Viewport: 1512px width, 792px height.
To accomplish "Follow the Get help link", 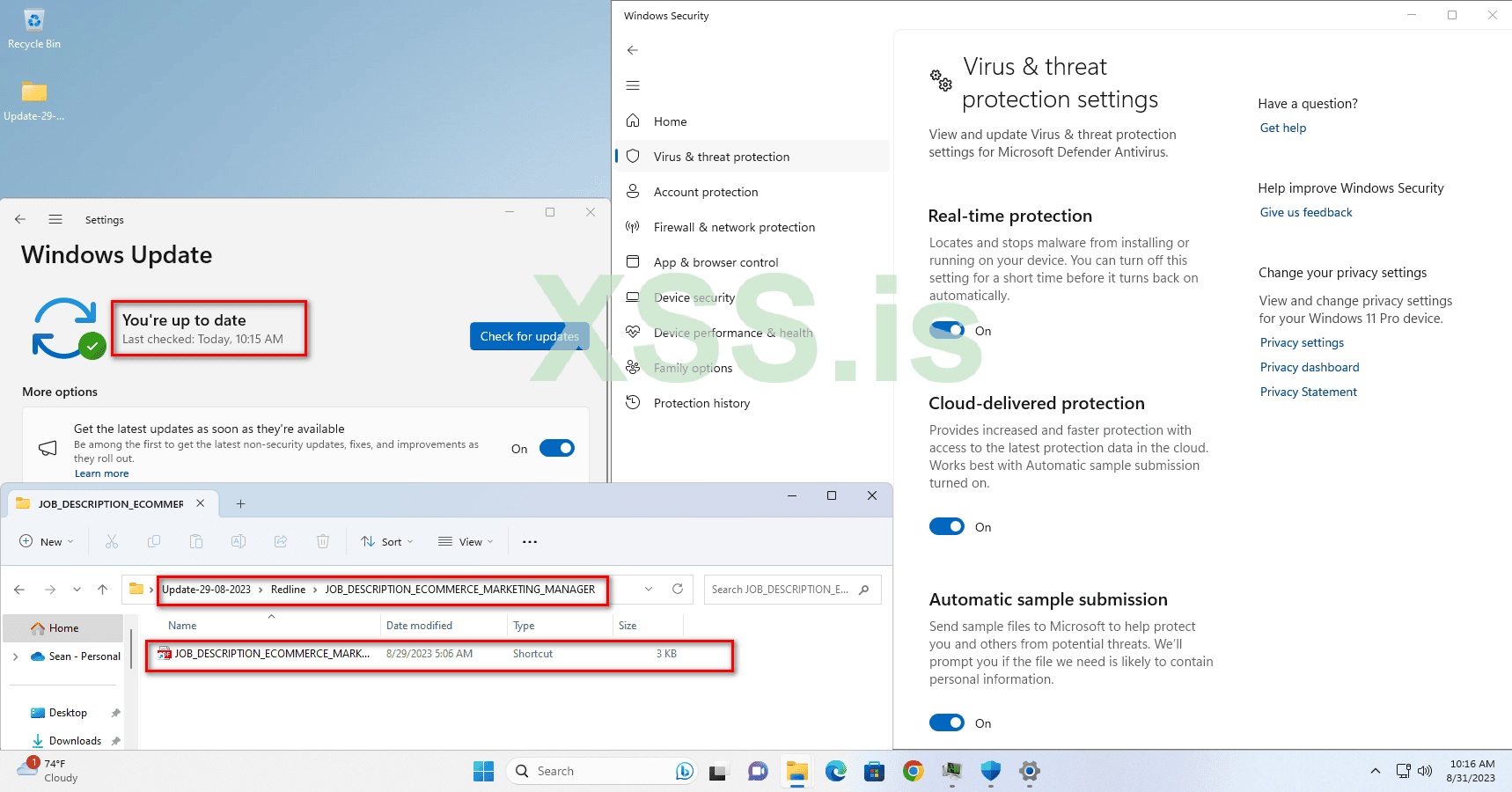I will pos(1283,128).
